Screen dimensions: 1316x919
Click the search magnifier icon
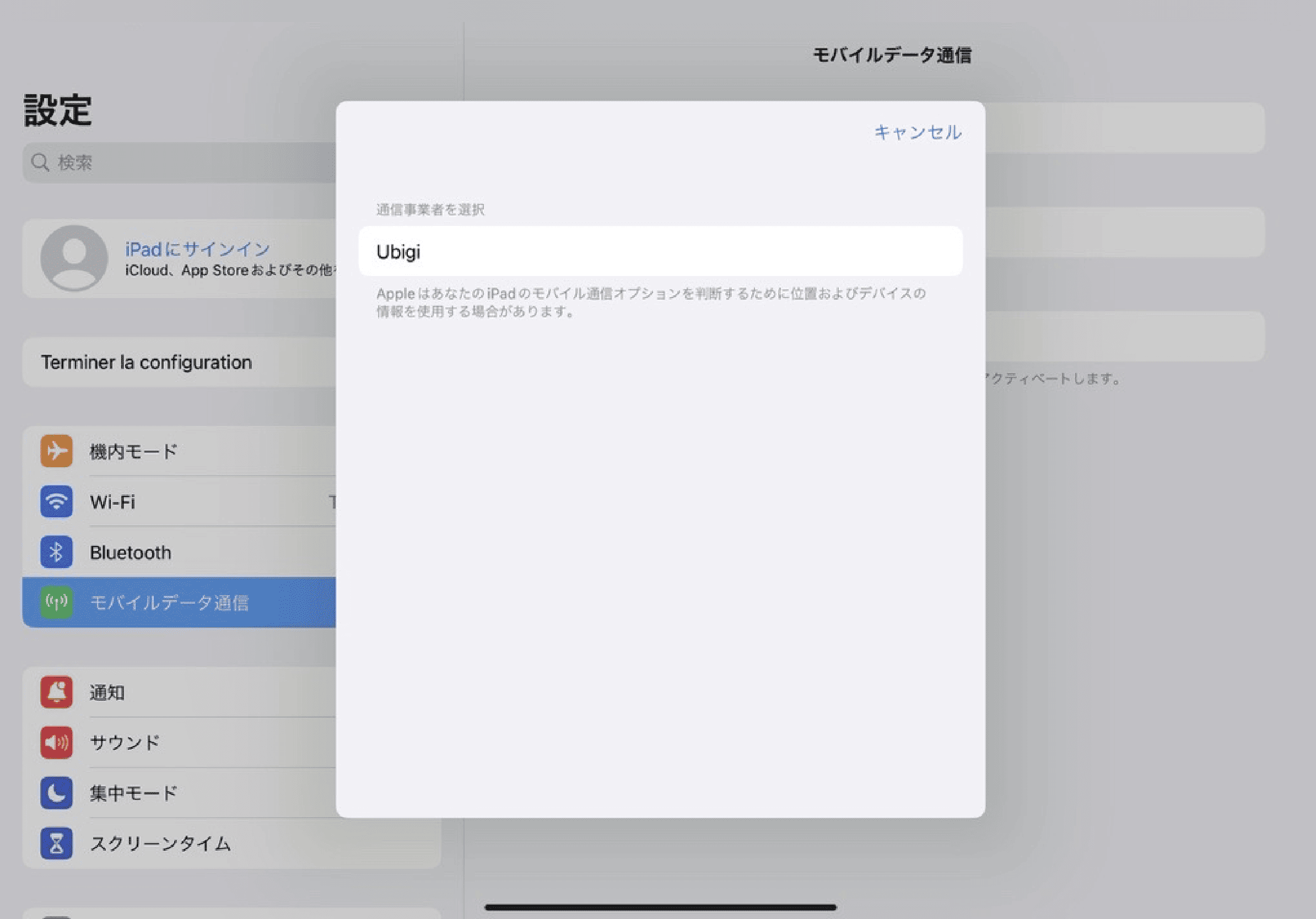click(x=40, y=163)
